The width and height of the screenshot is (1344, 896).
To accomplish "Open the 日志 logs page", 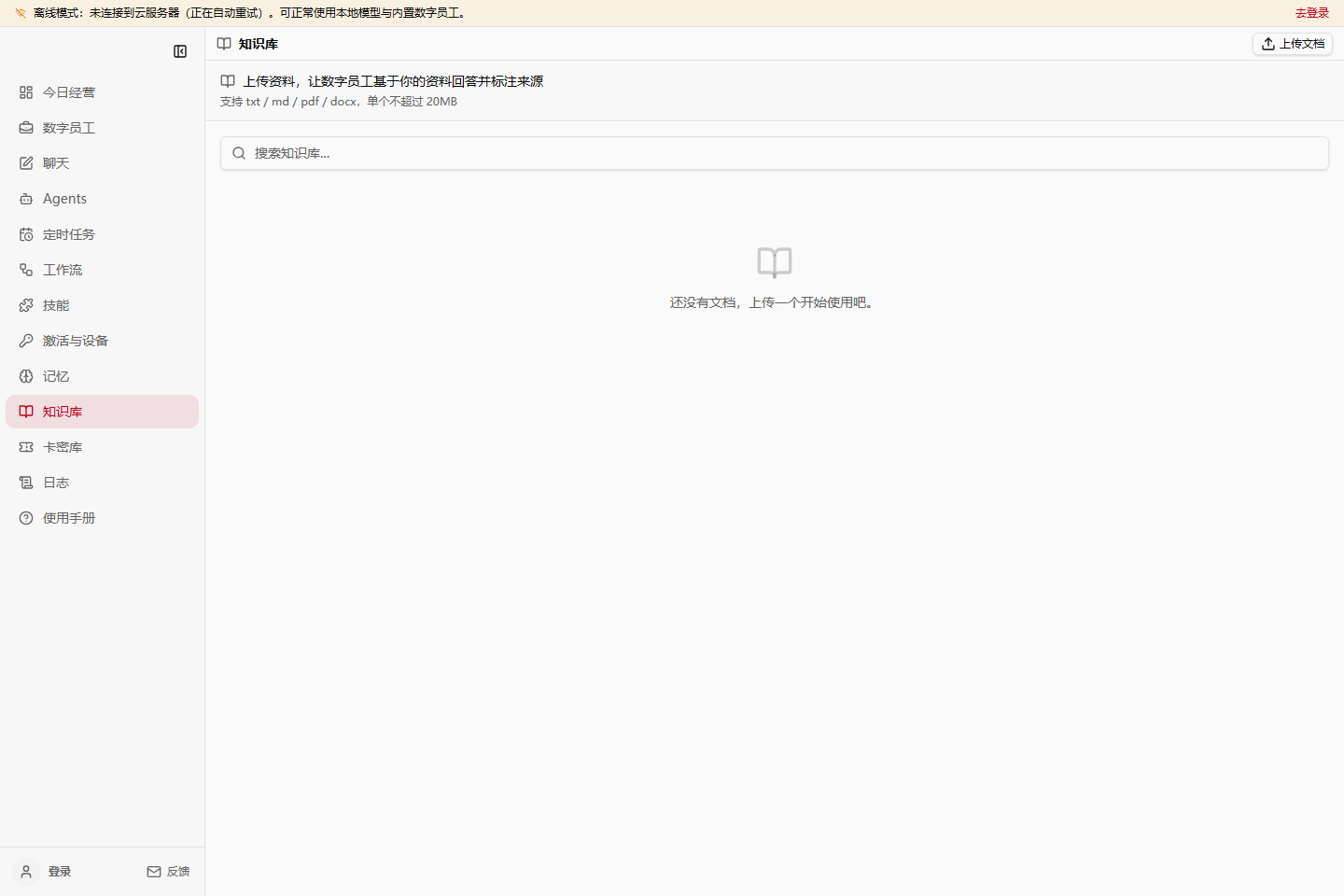I will click(x=102, y=483).
